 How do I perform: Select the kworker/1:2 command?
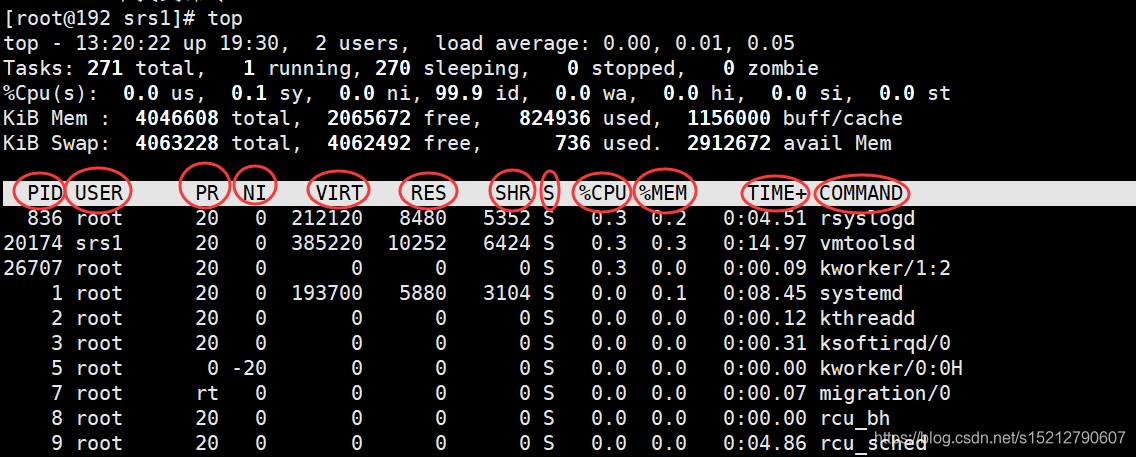[x=885, y=268]
